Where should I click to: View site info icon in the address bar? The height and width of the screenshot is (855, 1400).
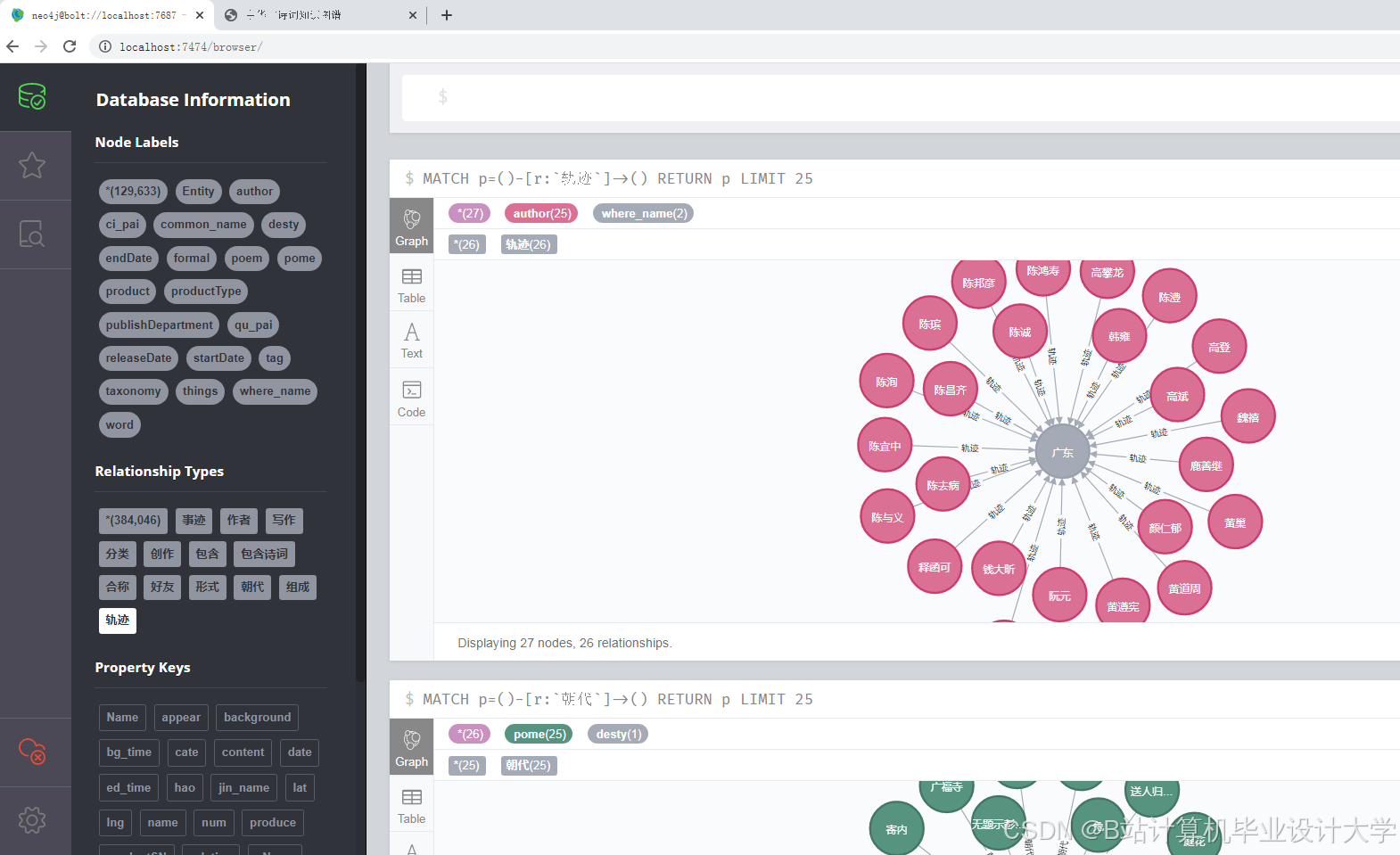coord(105,46)
